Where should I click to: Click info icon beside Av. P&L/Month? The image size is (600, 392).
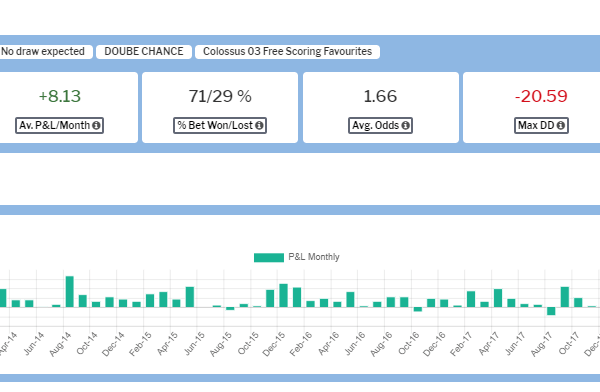pos(96,126)
